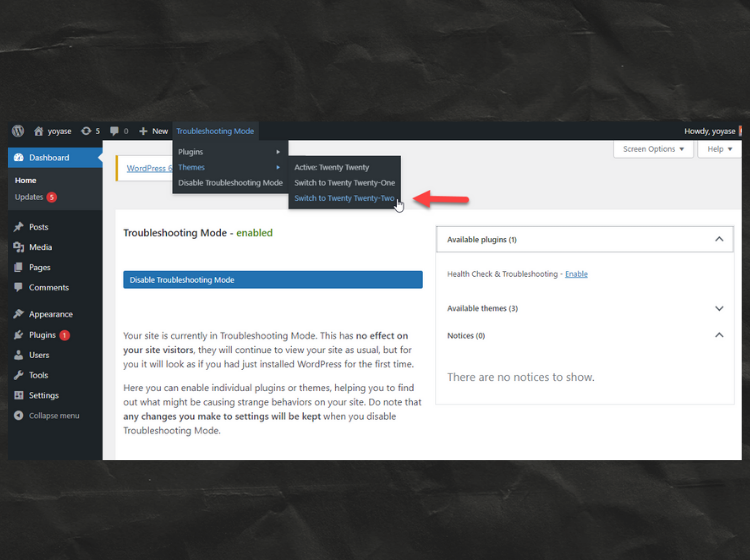
Task: Click the Enable link for Health Check plugin
Action: point(576,274)
